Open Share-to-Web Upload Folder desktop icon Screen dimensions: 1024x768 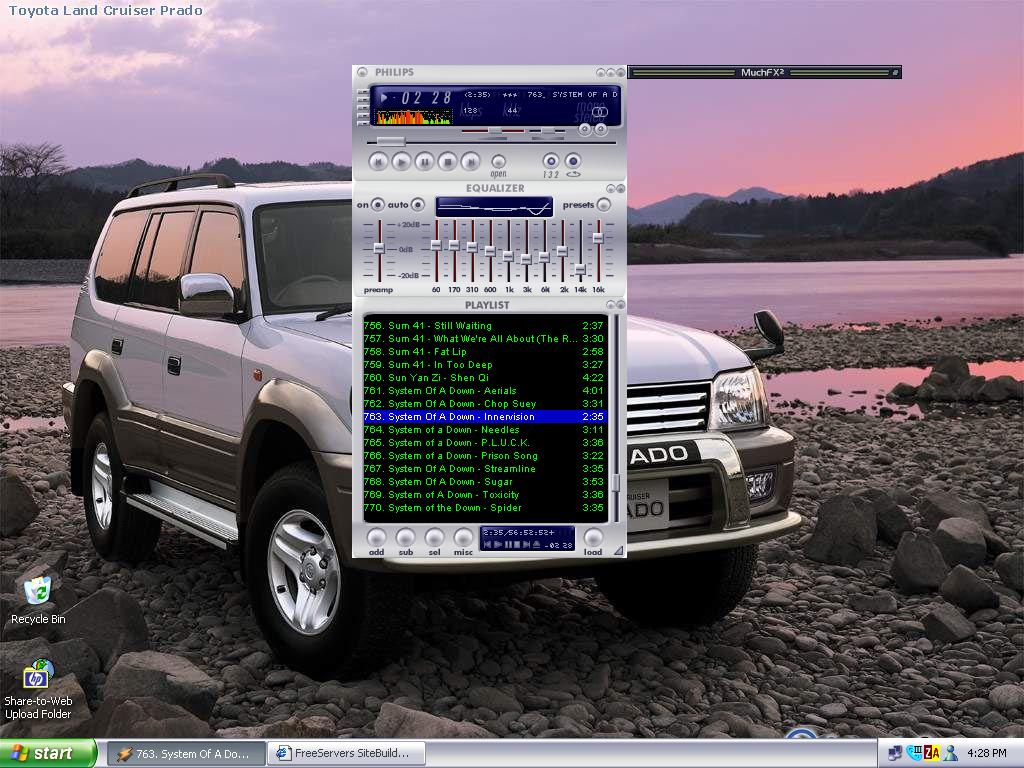(38, 690)
